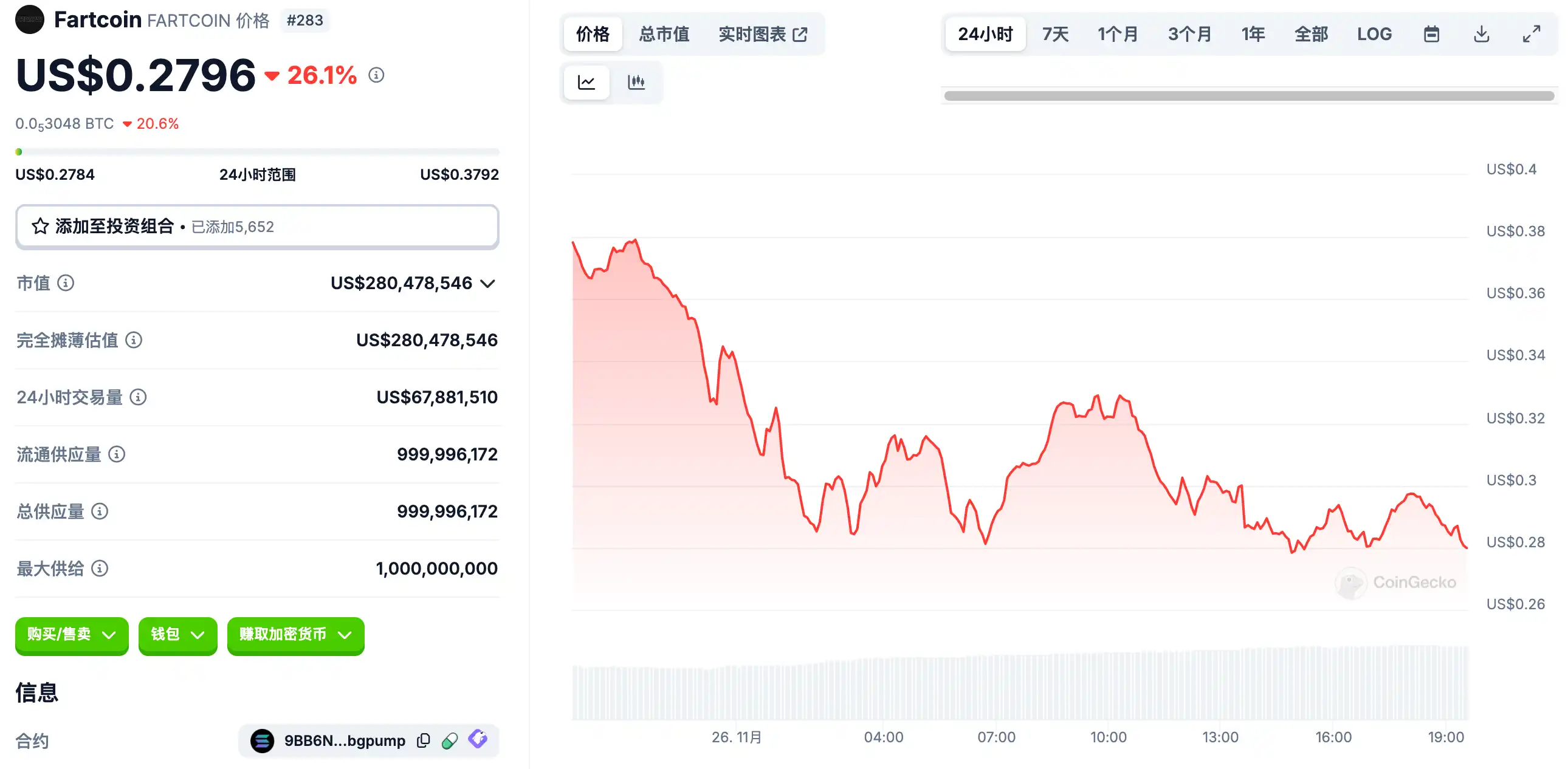Copy the contract address 9BB6N...bgpump
1568x769 pixels.
click(424, 740)
